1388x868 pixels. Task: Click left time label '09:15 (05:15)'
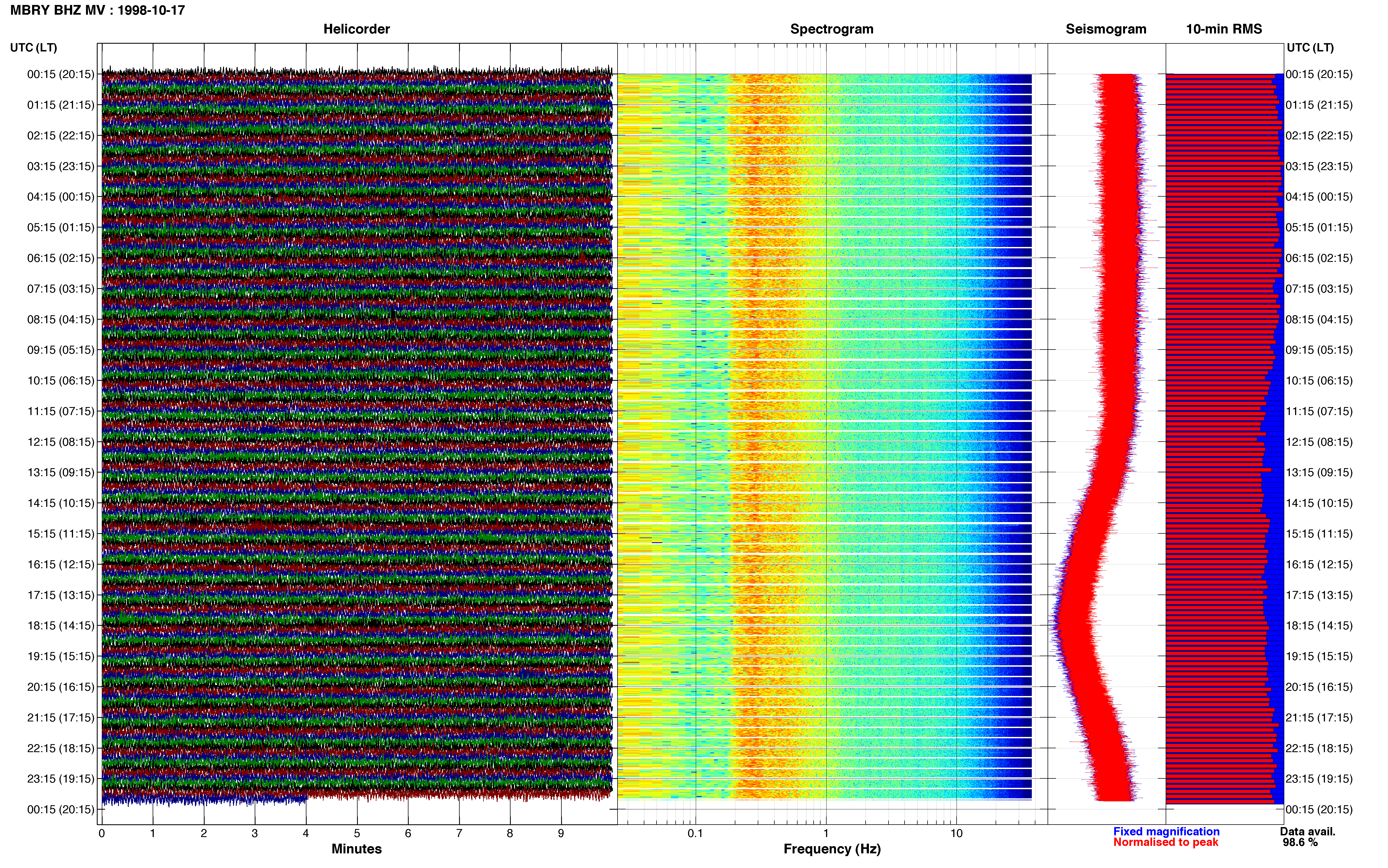pos(61,350)
